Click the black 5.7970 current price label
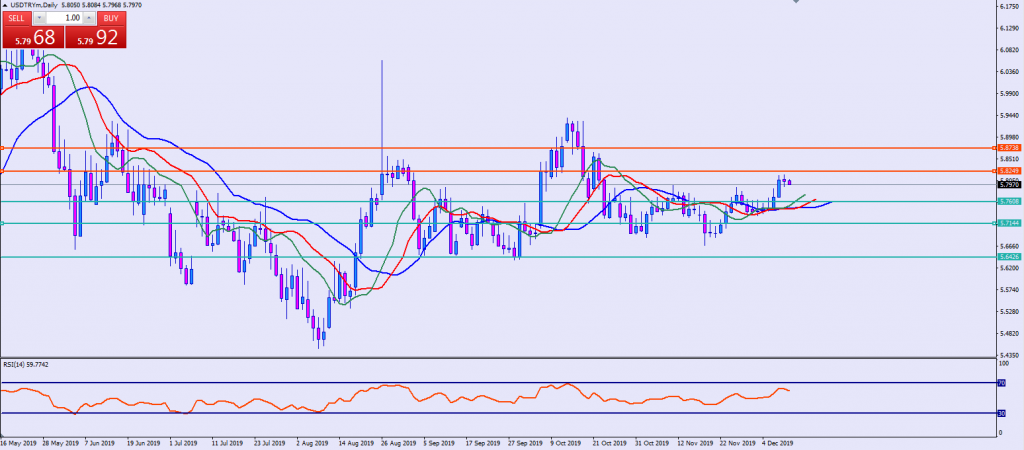The height and width of the screenshot is (450, 1024). coord(1008,184)
